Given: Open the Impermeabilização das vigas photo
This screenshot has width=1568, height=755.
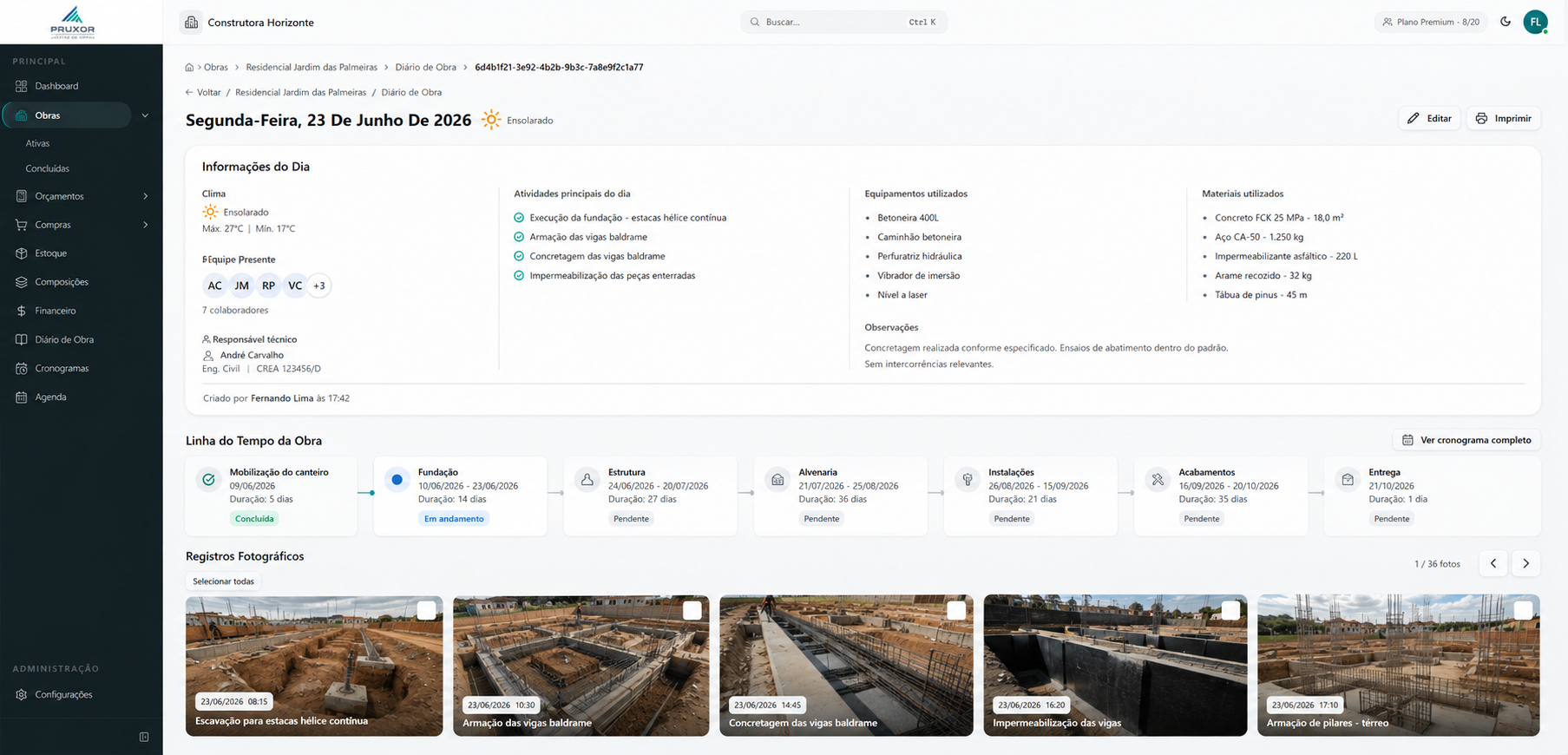Looking at the screenshot, I should (x=1115, y=666).
